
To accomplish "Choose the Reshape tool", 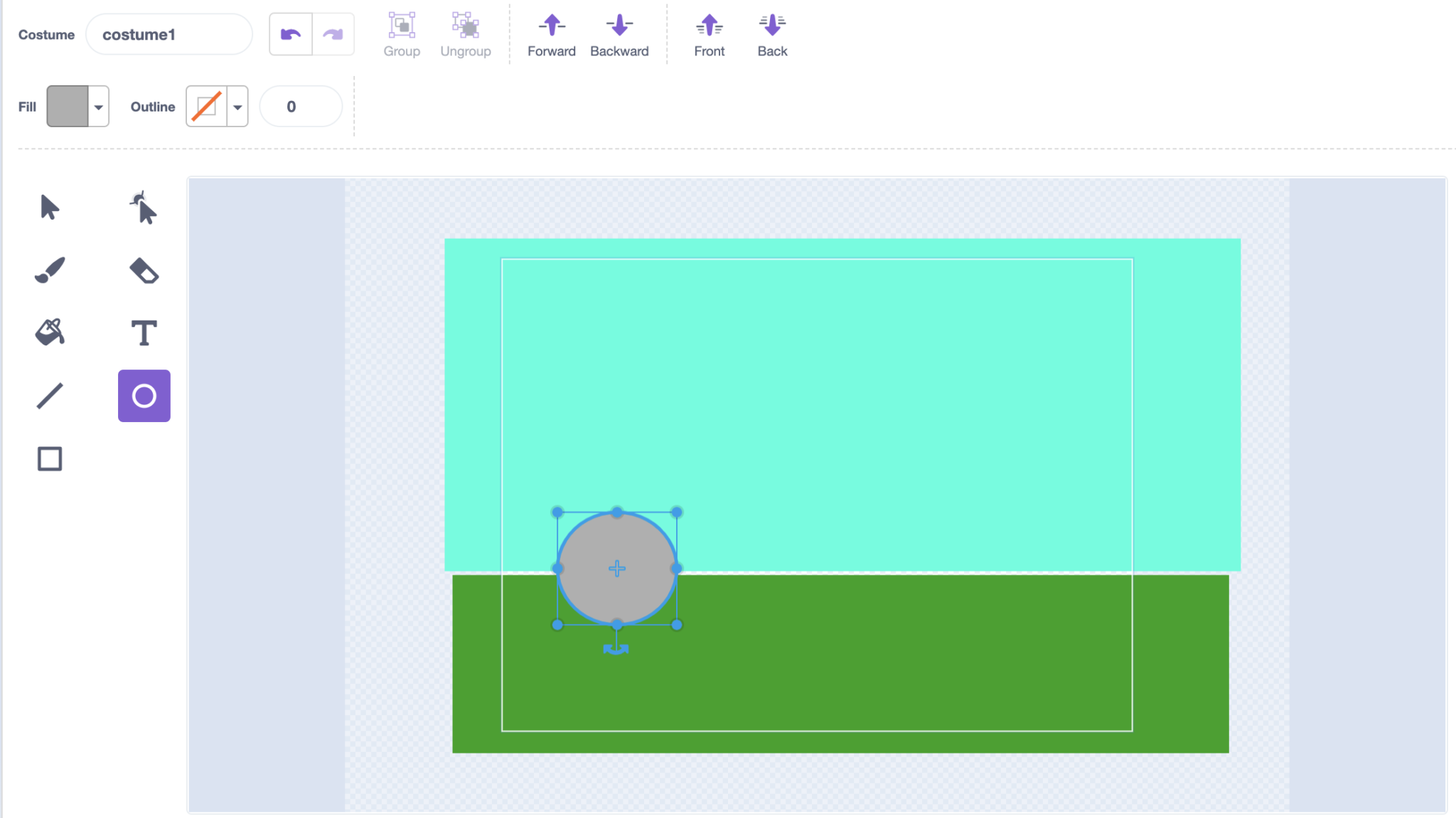I will coord(144,208).
